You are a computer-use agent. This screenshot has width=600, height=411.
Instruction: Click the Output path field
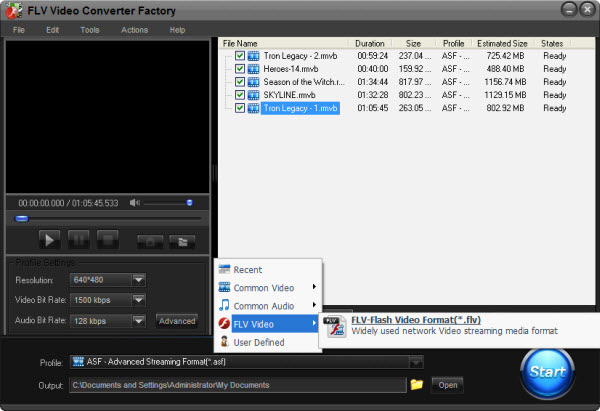(x=237, y=385)
